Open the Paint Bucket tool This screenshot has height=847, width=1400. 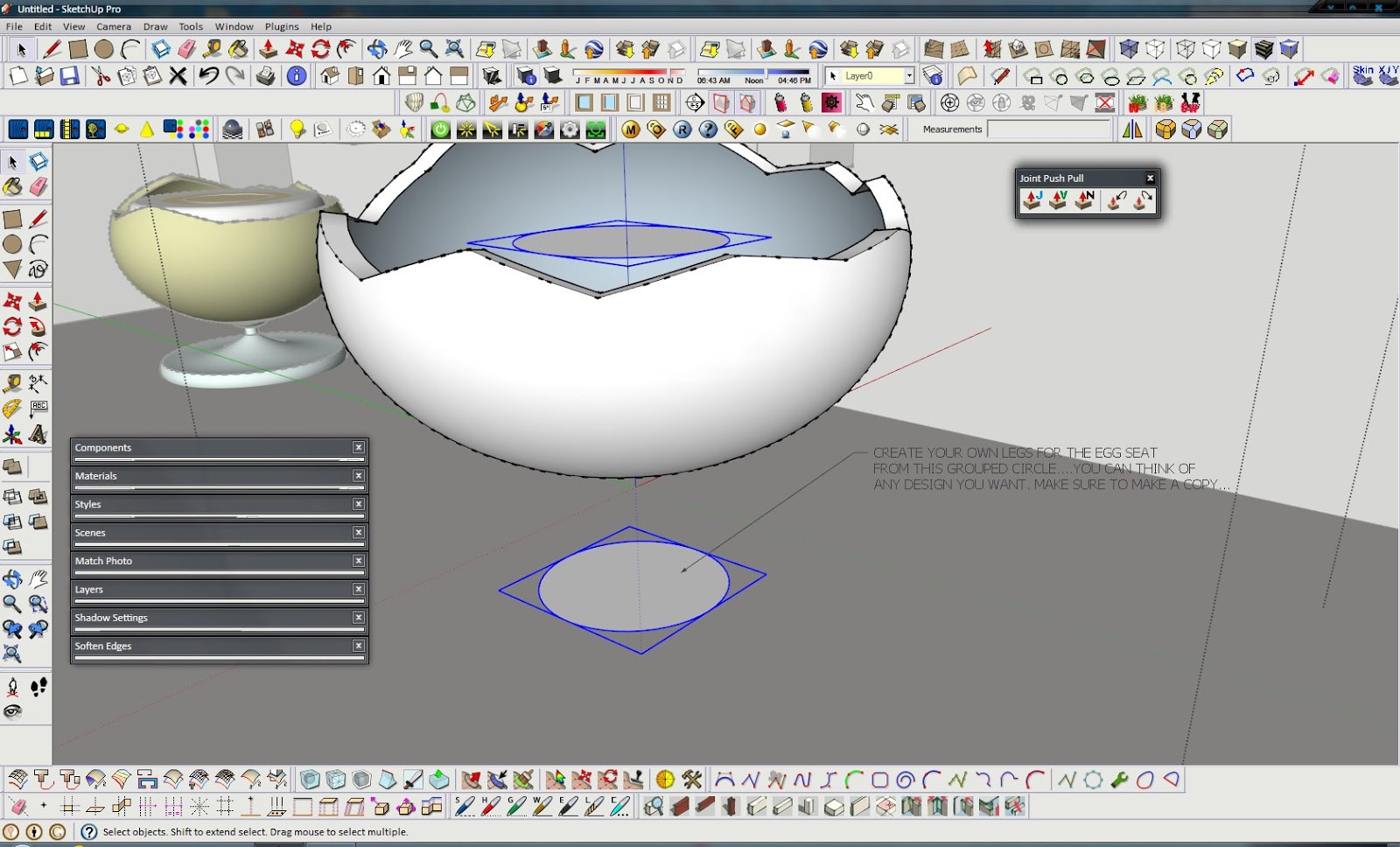[12, 186]
